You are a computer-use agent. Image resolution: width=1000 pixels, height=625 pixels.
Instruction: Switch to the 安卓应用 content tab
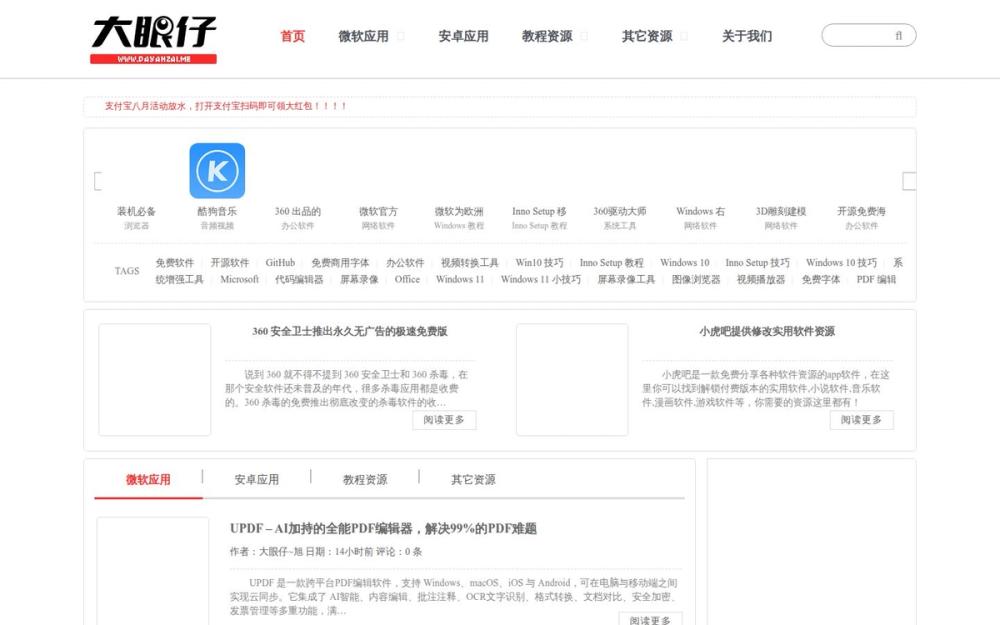coord(256,480)
